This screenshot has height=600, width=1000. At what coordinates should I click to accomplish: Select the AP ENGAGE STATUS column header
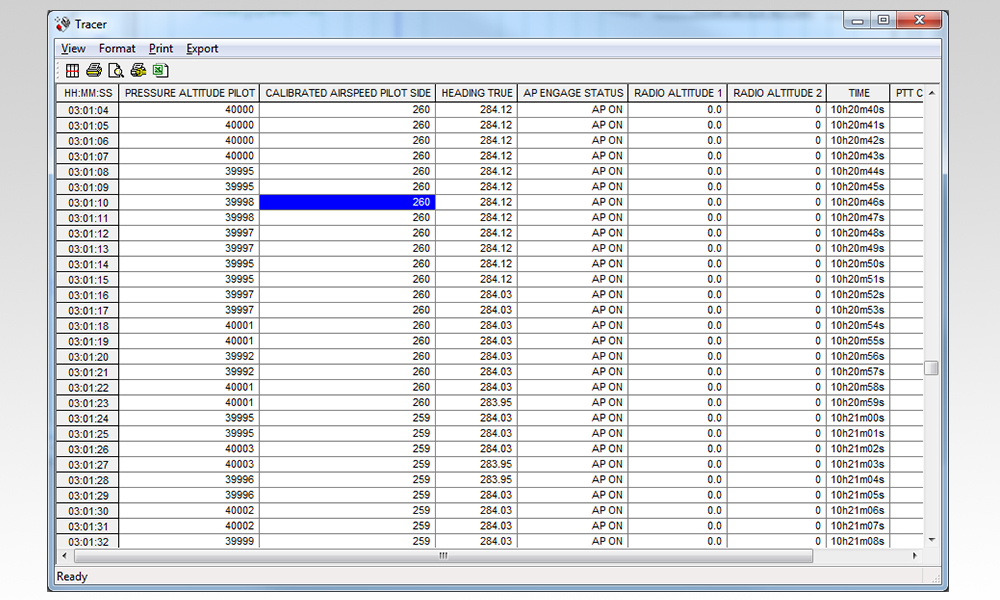point(572,92)
